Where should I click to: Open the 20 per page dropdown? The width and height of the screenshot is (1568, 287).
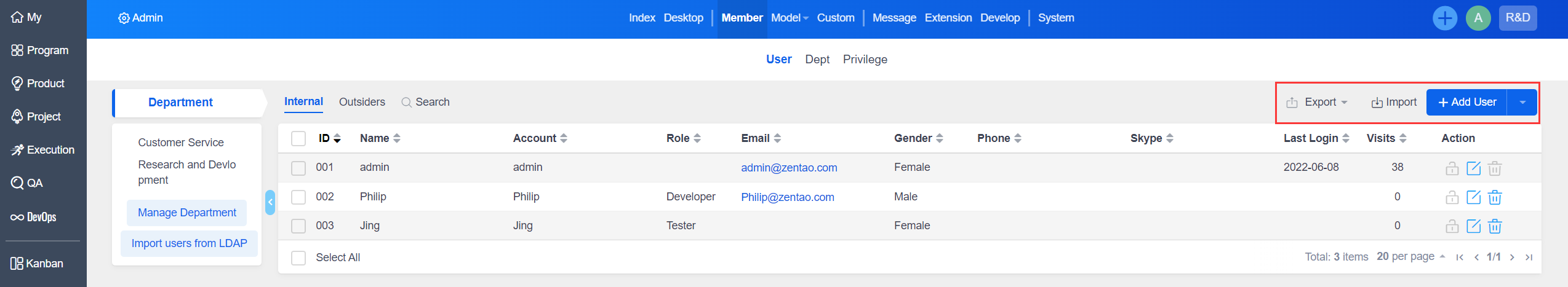(1410, 256)
